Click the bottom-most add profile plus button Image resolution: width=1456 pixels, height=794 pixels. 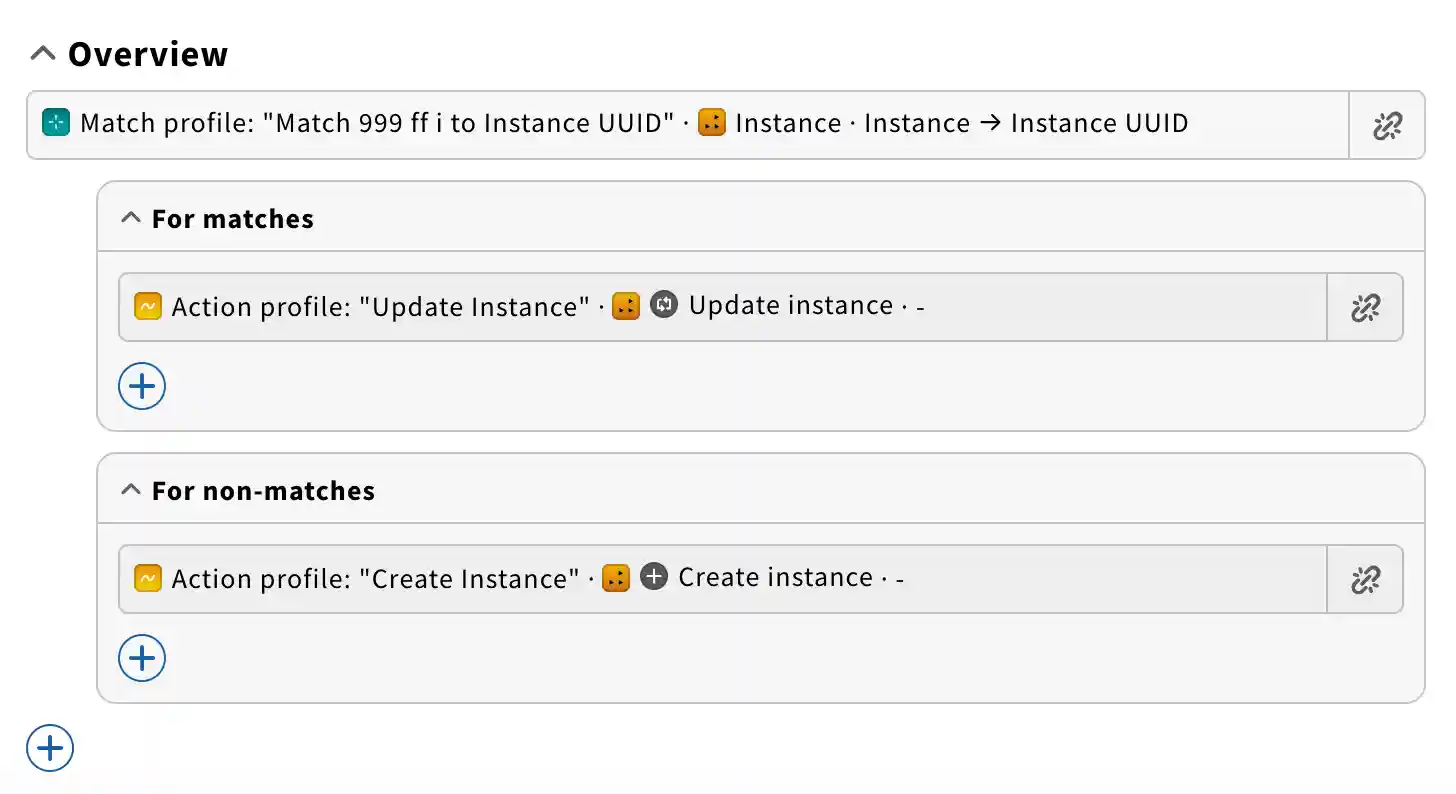pos(50,748)
